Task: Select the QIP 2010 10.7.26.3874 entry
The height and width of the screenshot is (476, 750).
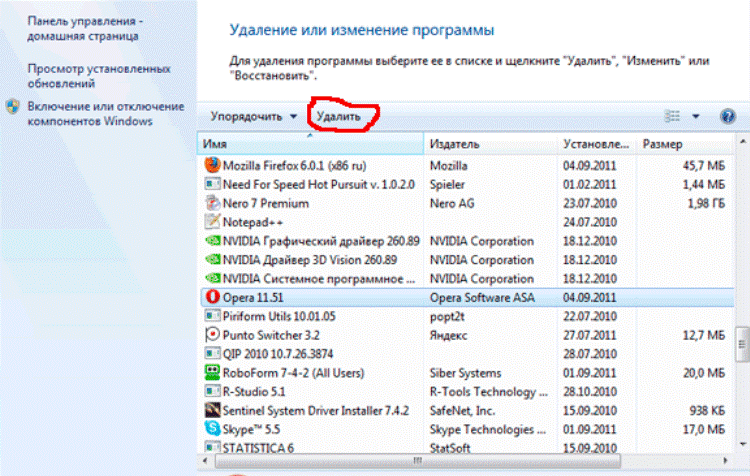Action: point(466,354)
